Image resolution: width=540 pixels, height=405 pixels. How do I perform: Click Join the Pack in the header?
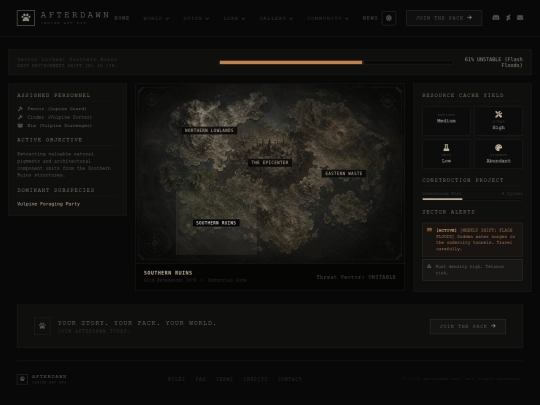pyautogui.click(x=444, y=18)
